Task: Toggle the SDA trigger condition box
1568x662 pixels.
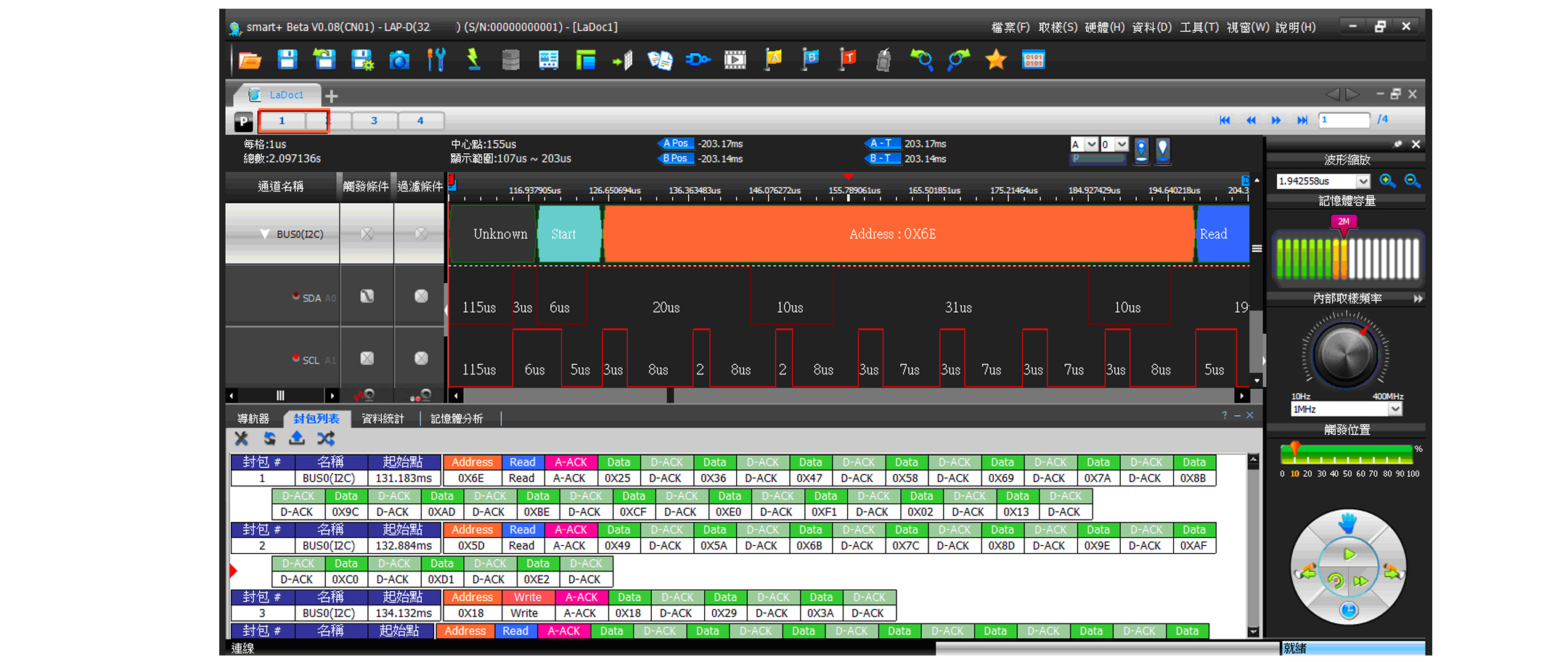Action: 367,296
